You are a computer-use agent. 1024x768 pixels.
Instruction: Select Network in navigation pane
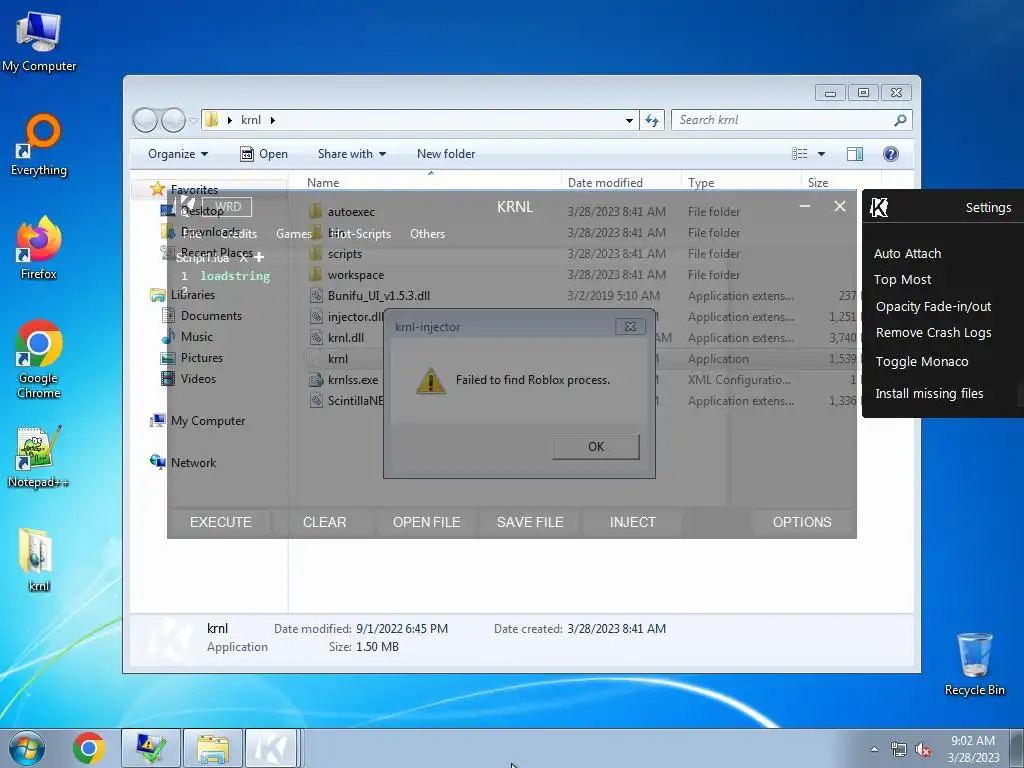[x=193, y=463]
